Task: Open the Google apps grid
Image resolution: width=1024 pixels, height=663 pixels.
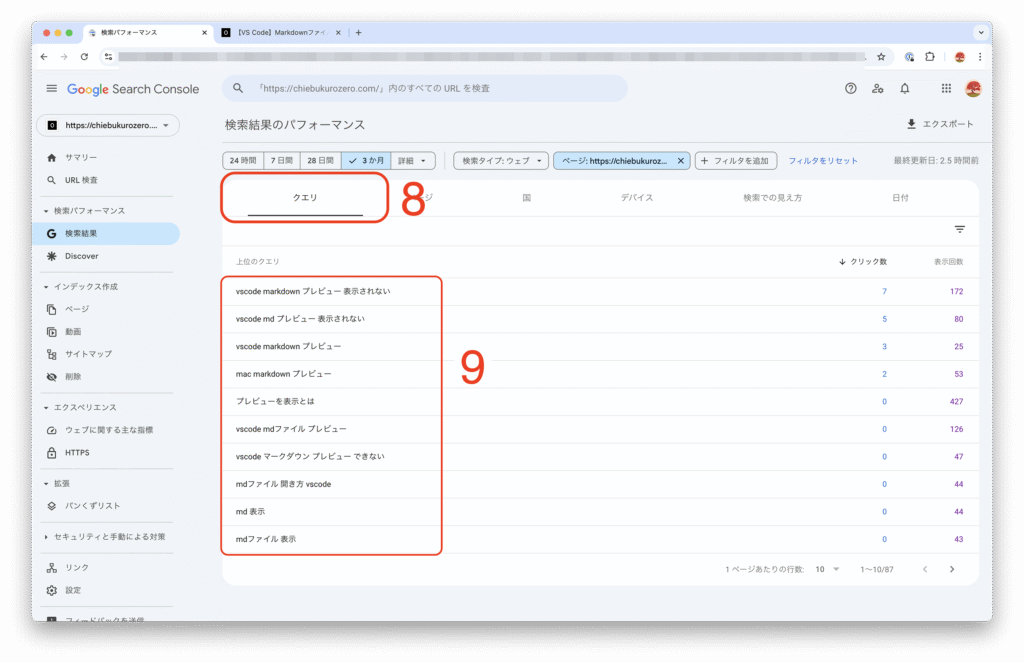Action: click(x=946, y=88)
